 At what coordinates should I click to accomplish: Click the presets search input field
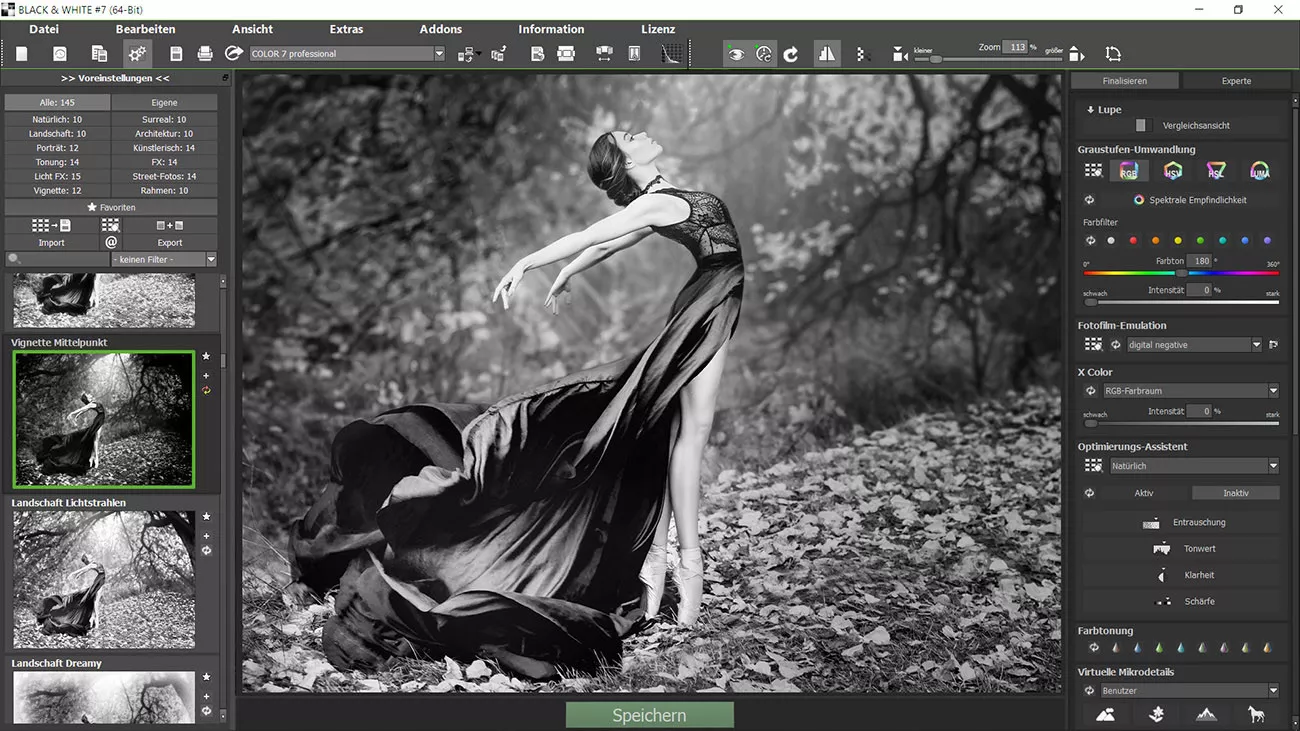pos(57,260)
